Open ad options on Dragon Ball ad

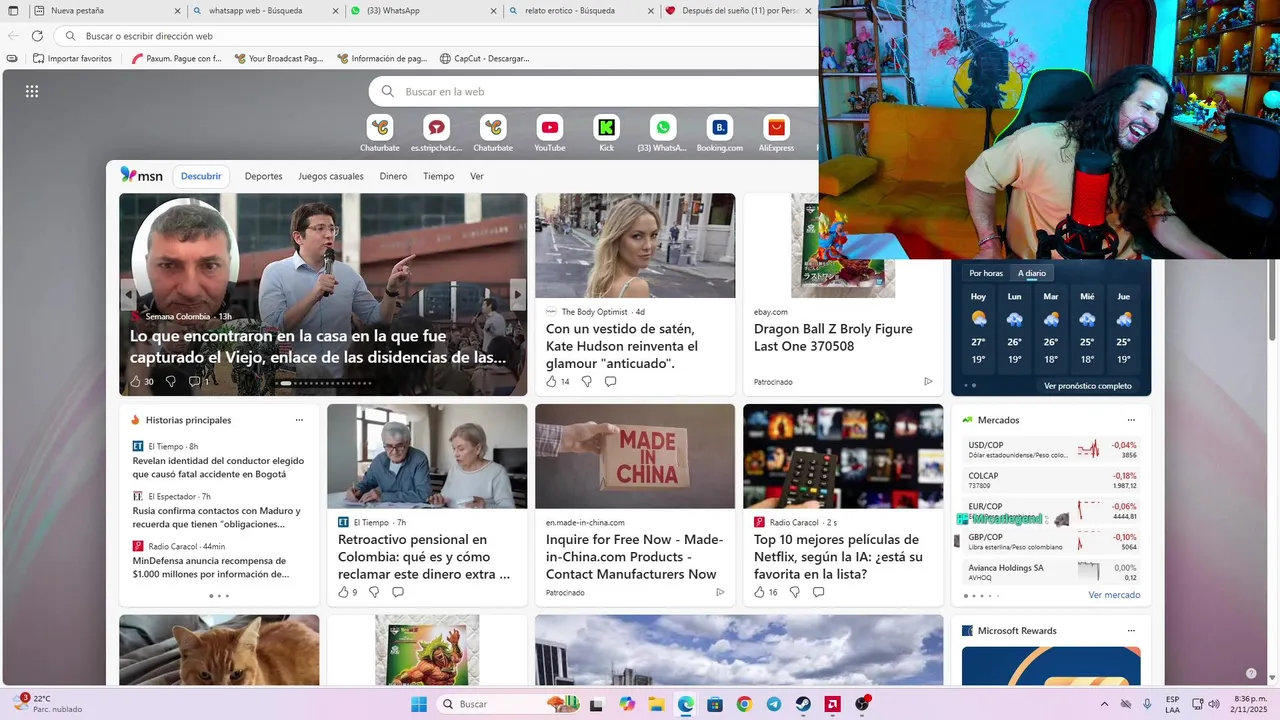(x=928, y=381)
